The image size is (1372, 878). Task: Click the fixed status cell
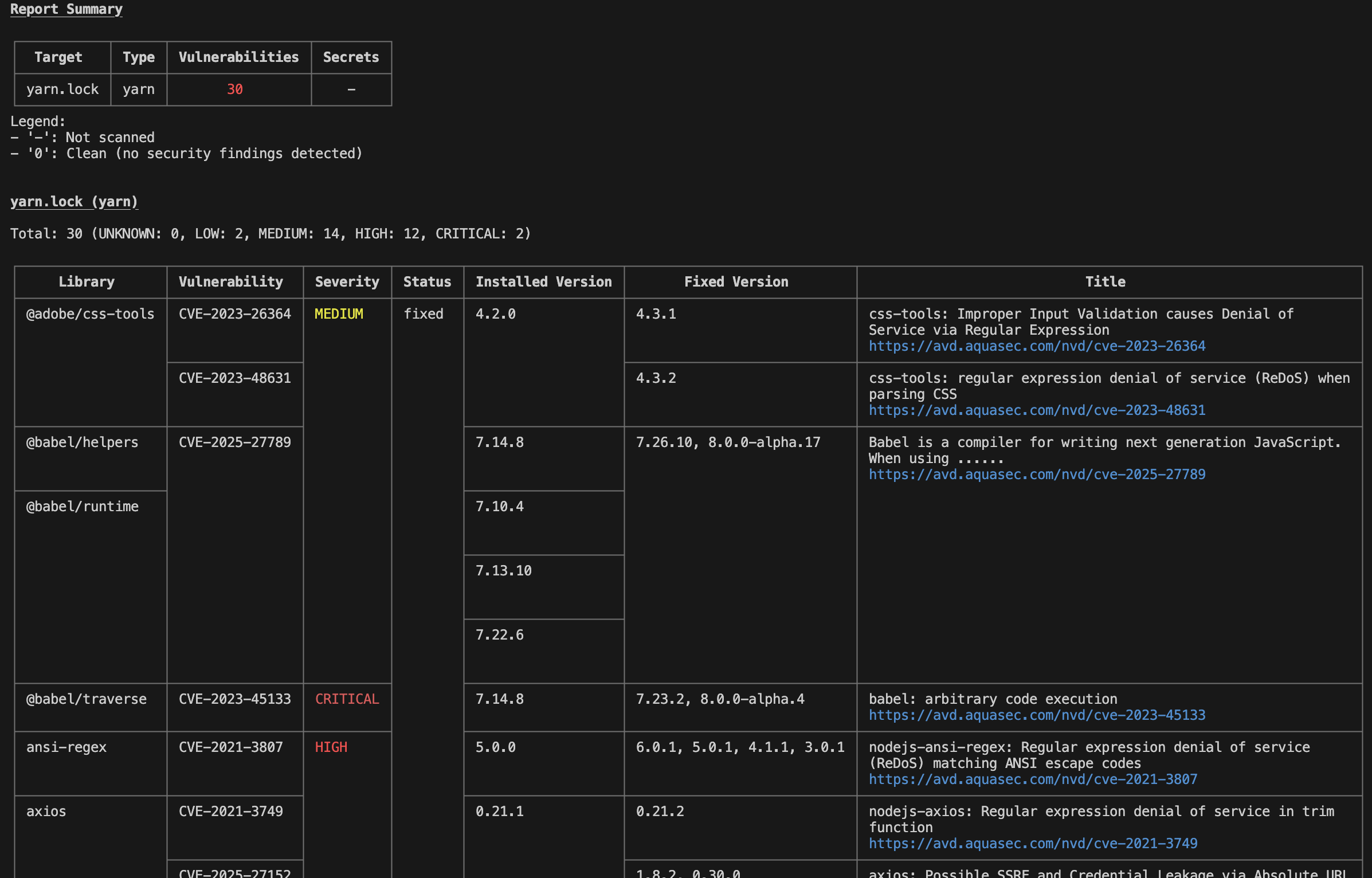pyautogui.click(x=424, y=314)
